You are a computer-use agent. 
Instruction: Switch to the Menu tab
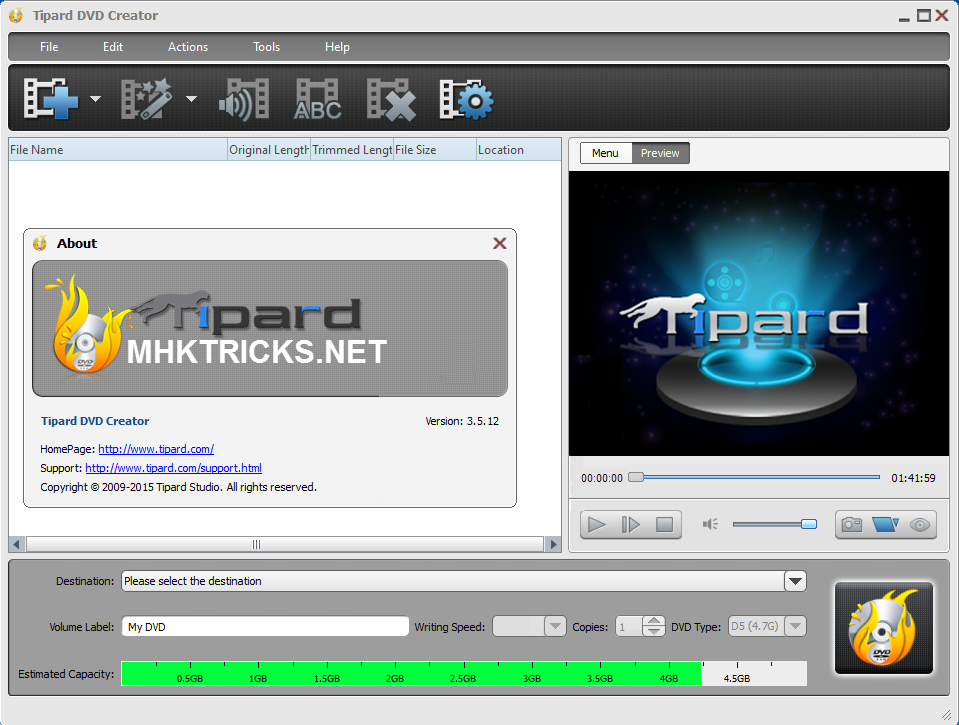(605, 153)
